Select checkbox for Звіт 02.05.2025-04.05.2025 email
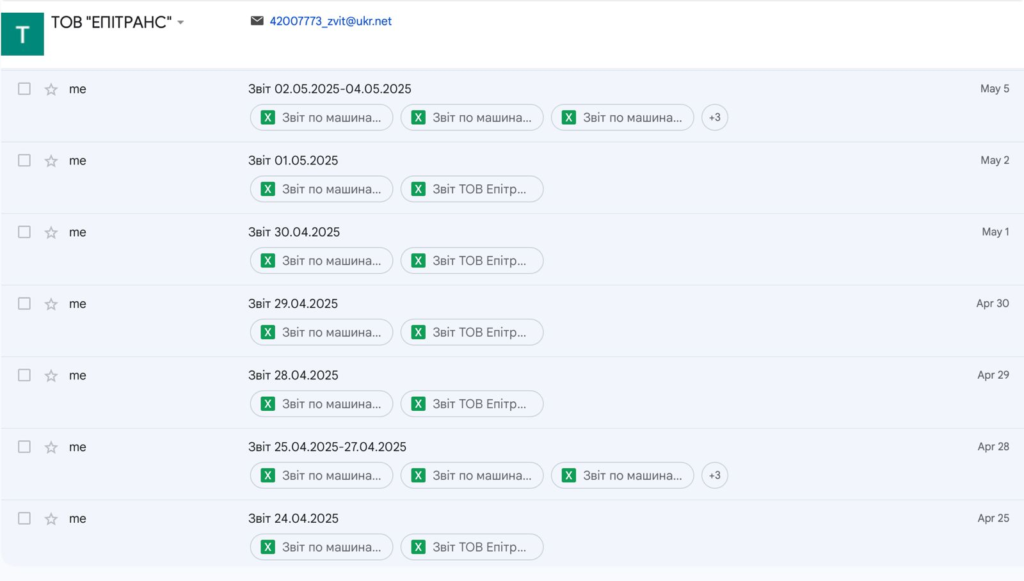Screen dimensions: 1024x581 [x=25, y=89]
